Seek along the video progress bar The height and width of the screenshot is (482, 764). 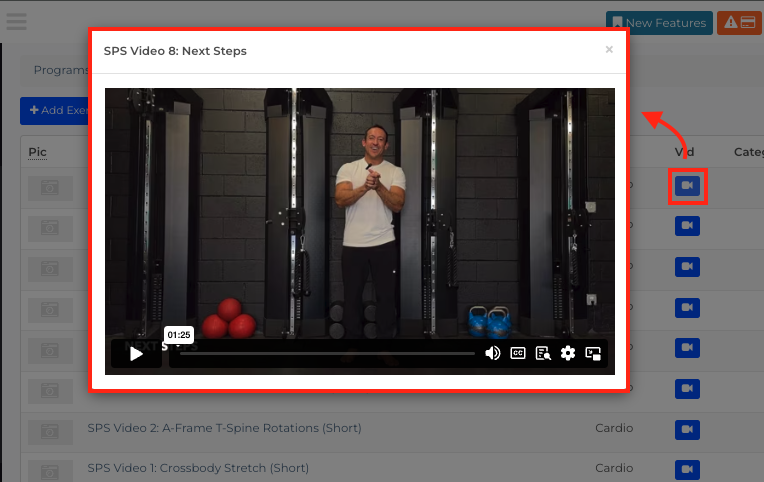(327, 353)
